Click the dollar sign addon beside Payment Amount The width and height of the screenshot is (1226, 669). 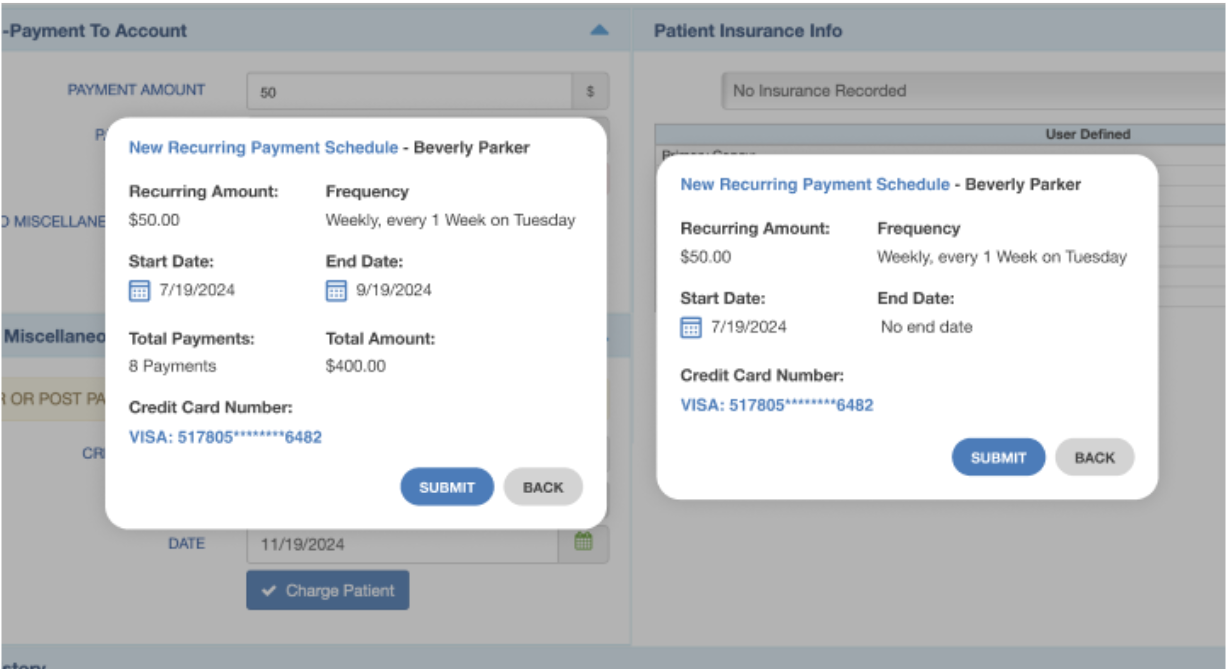[590, 91]
